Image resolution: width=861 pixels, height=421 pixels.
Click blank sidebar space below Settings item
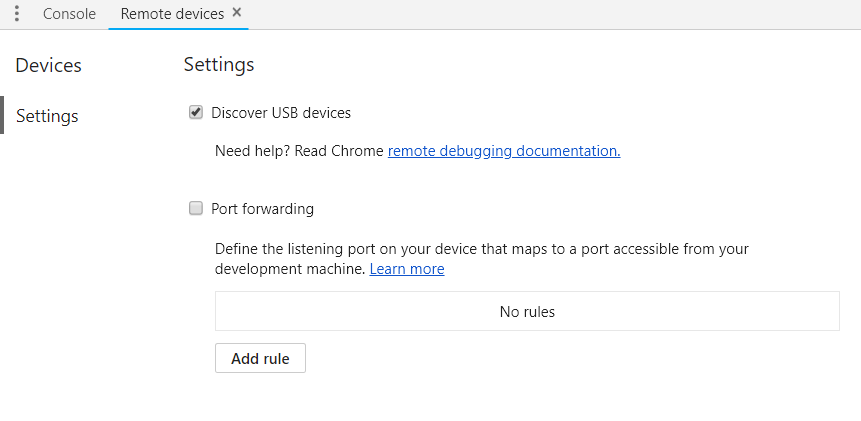coord(80,270)
